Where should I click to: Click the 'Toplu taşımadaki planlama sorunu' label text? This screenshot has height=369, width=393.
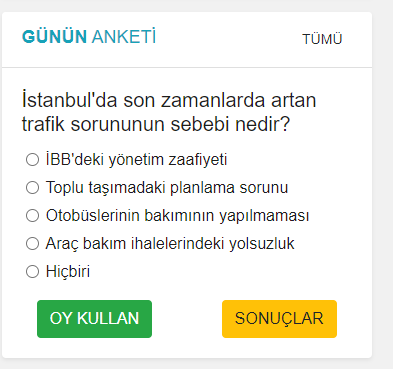[167, 187]
